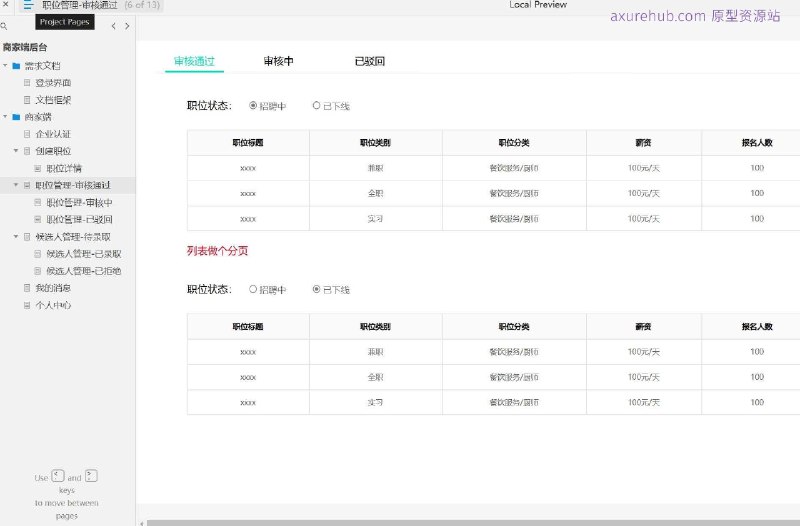Open the 我的消息 page

coord(53,288)
